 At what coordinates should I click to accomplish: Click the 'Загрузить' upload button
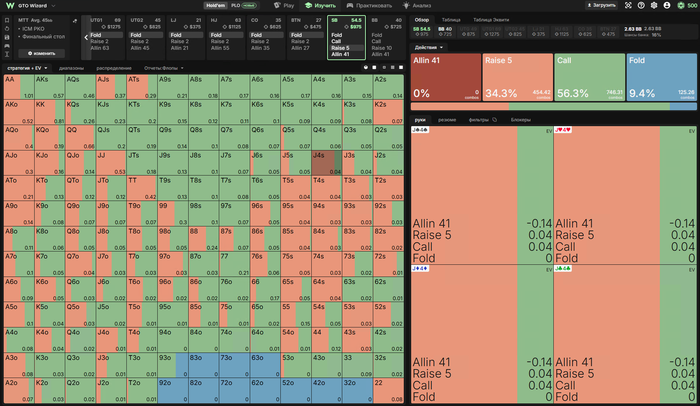[x=601, y=5]
